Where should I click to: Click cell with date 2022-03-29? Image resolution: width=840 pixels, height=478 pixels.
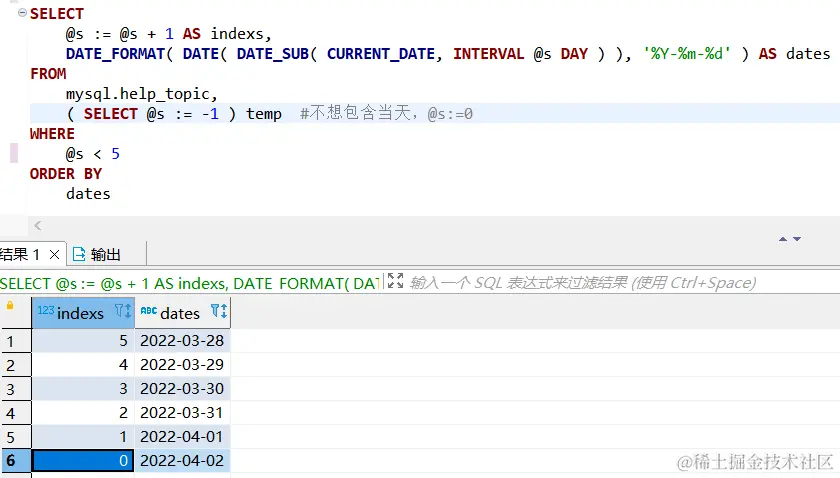point(182,365)
